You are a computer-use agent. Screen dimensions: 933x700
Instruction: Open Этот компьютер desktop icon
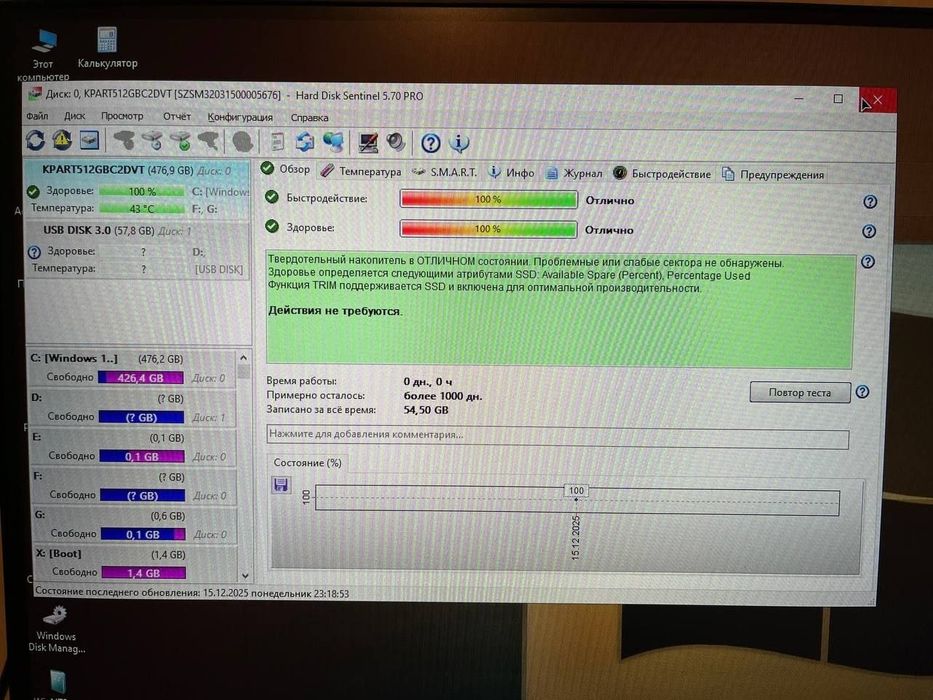[43, 55]
